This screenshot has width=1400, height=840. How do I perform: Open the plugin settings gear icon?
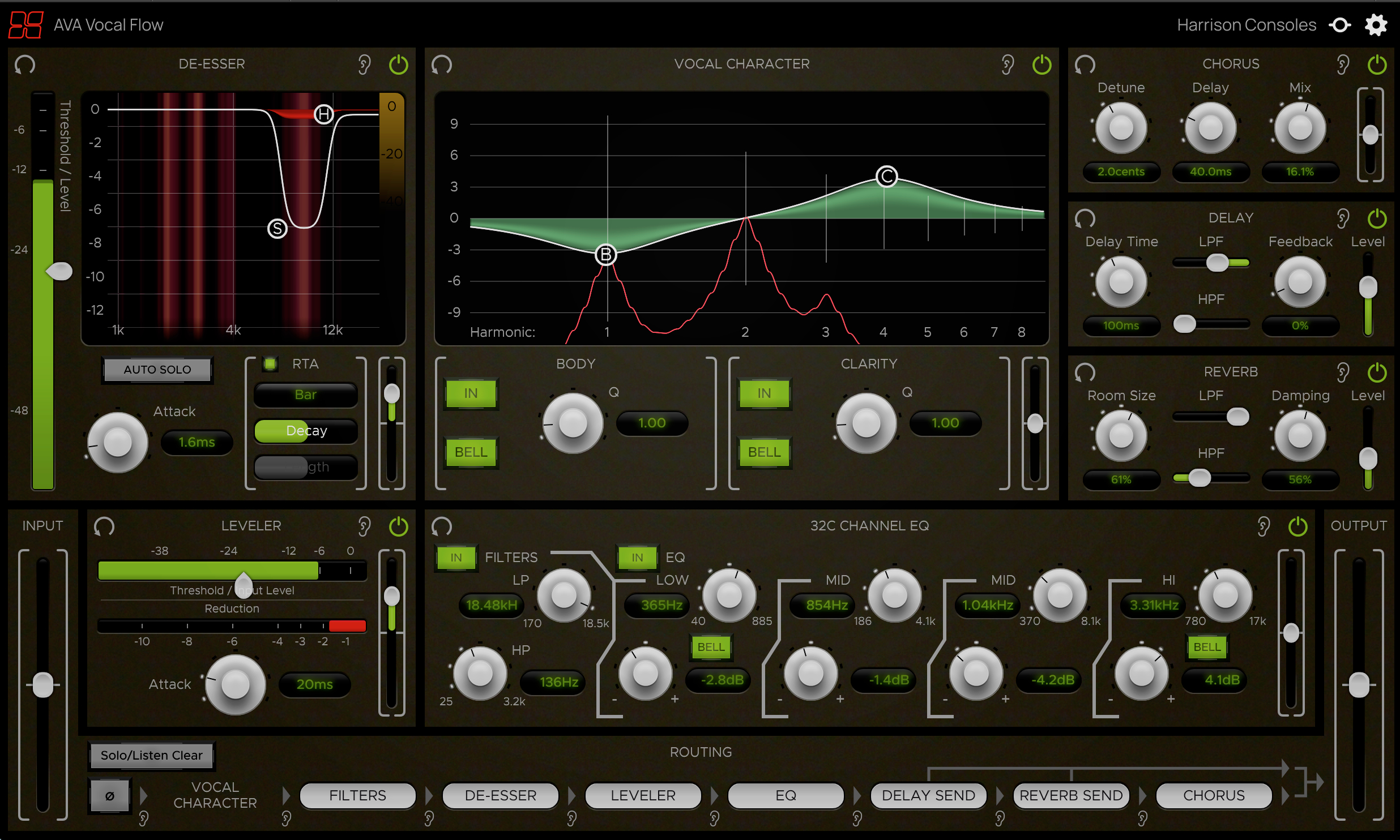1376,24
